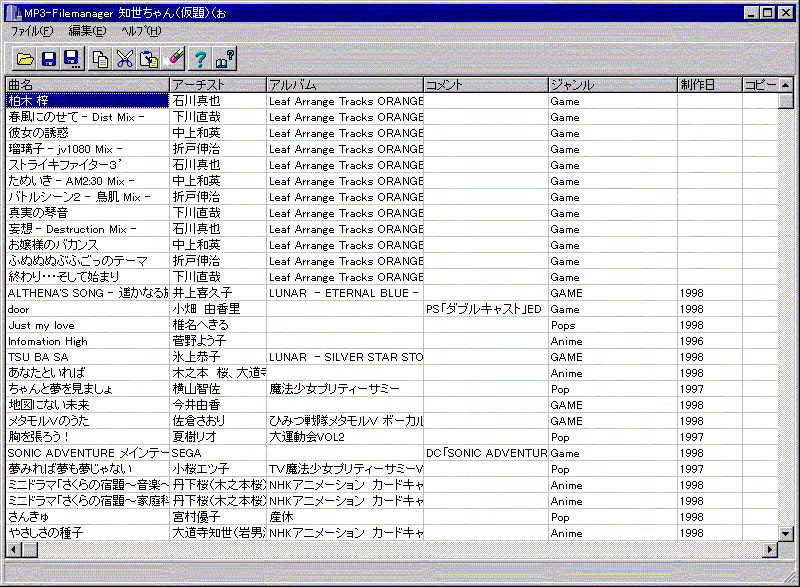800x587 pixels.
Task: Click the コメント column header
Action: click(x=486, y=85)
